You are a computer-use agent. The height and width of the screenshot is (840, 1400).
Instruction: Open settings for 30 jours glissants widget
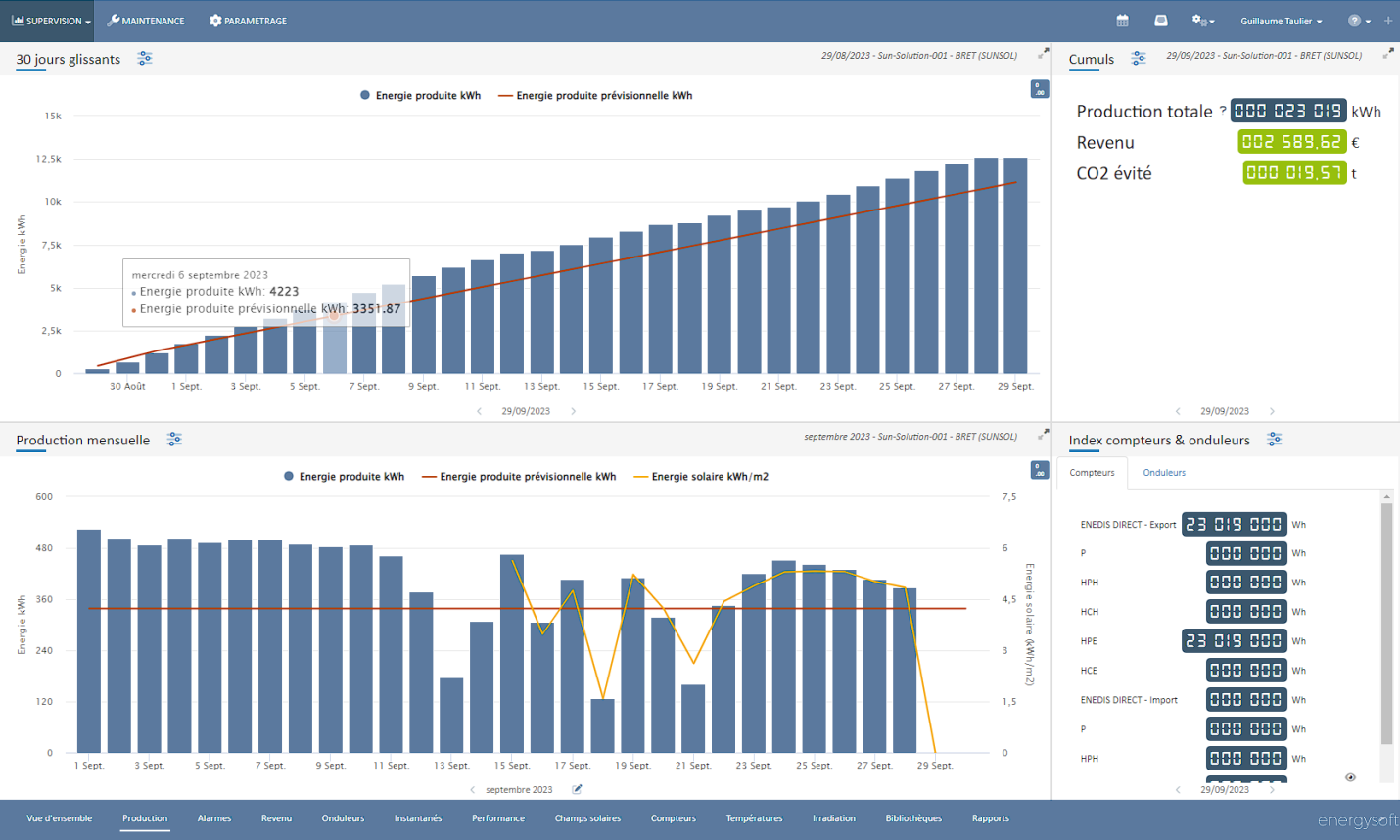[x=145, y=59]
